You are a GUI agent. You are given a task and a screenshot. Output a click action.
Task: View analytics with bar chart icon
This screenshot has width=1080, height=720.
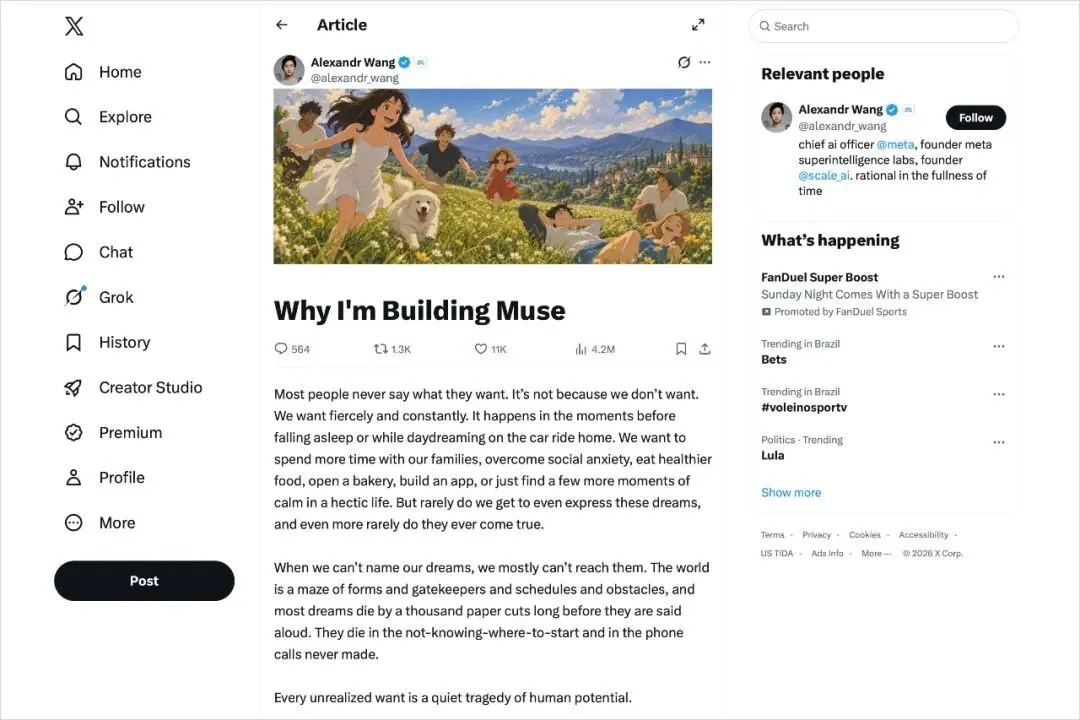point(581,349)
